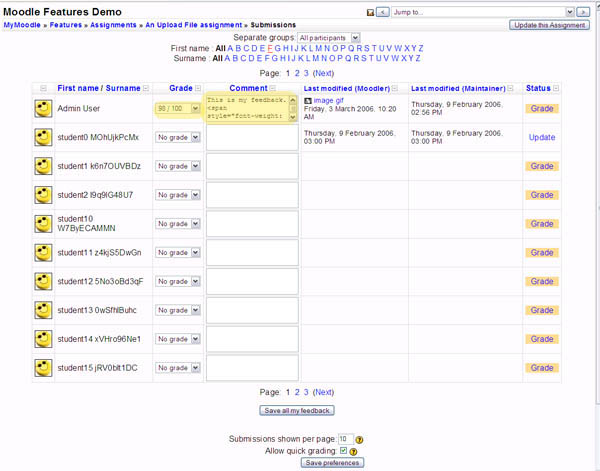Open Admin User's 98 / 100 grade dropdown

pyautogui.click(x=179, y=108)
